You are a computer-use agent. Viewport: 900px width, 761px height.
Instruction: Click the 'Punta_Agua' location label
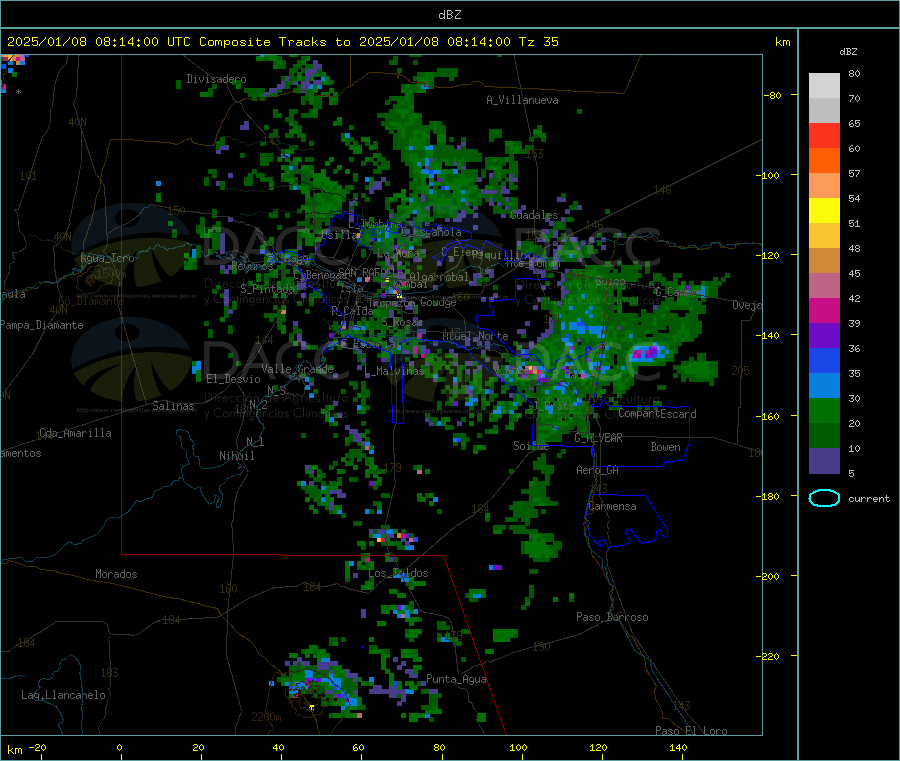[x=456, y=679]
